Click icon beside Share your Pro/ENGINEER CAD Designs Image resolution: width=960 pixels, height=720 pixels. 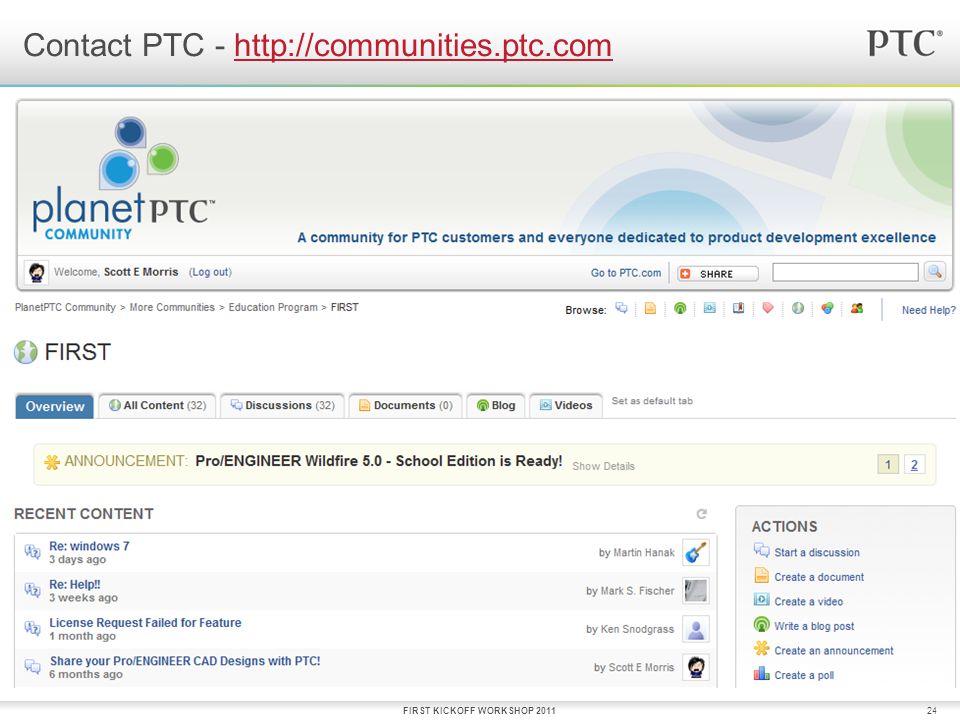click(32, 666)
